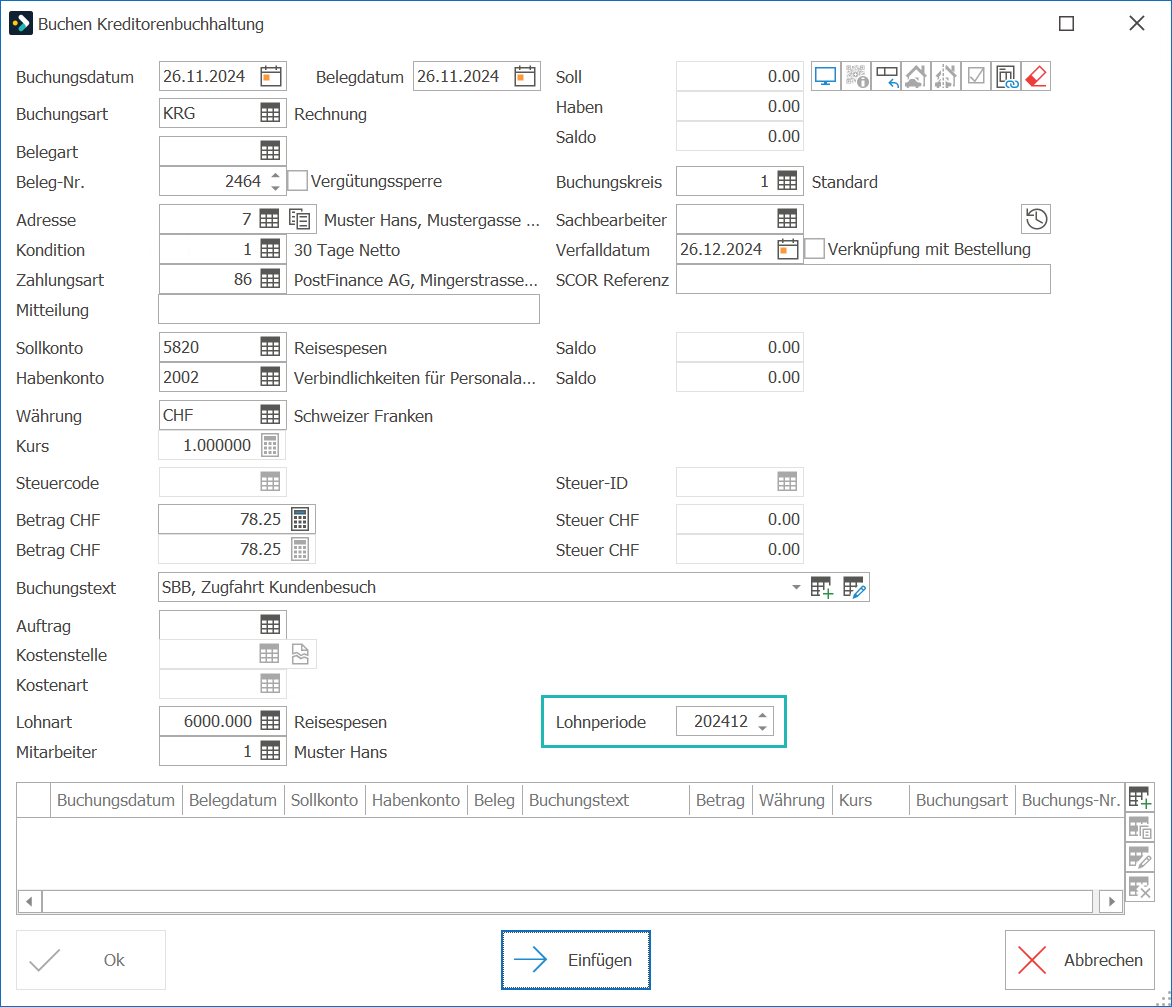Click the Einfügen button

coord(576,960)
